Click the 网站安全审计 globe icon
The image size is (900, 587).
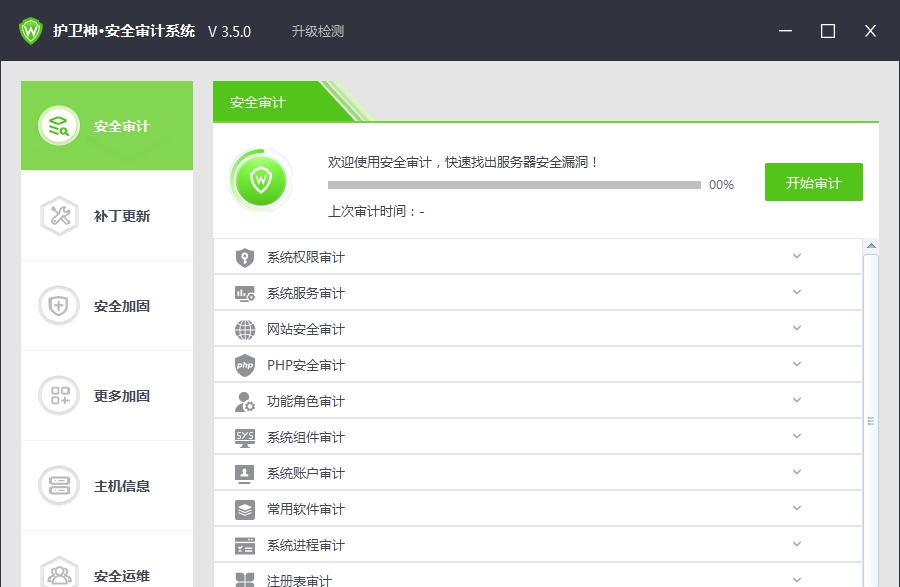pos(243,328)
